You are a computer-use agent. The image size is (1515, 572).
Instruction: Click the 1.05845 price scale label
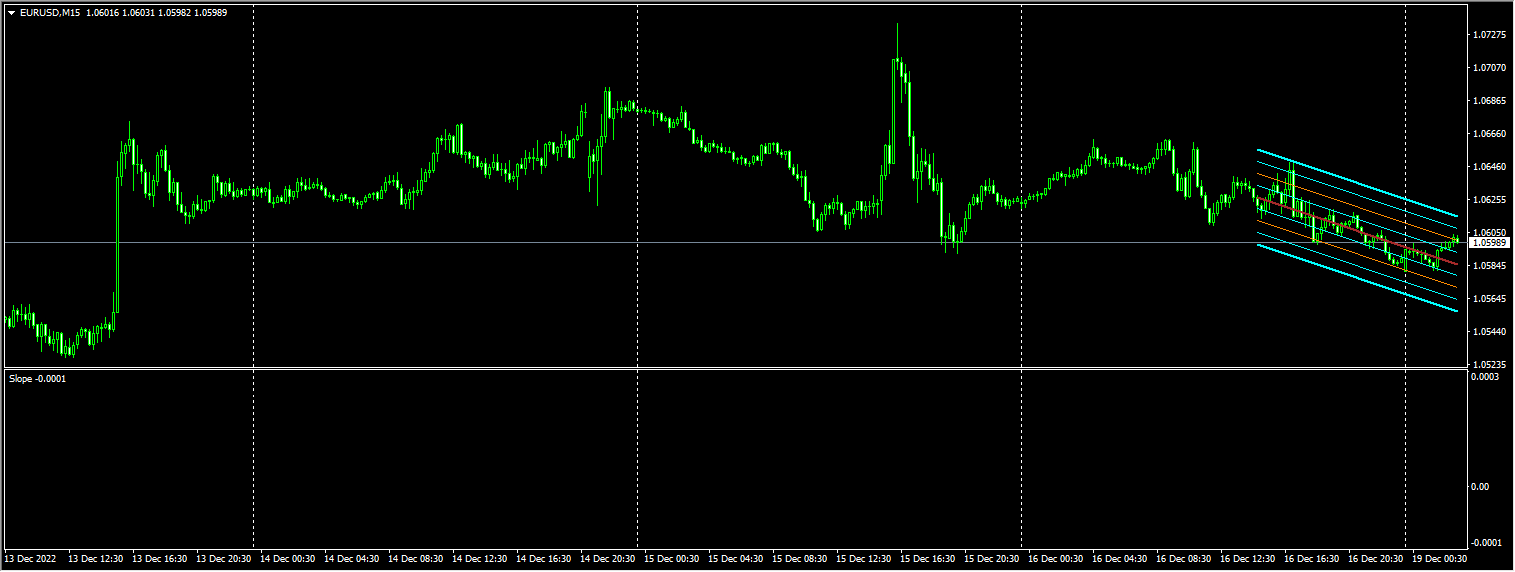click(1489, 266)
